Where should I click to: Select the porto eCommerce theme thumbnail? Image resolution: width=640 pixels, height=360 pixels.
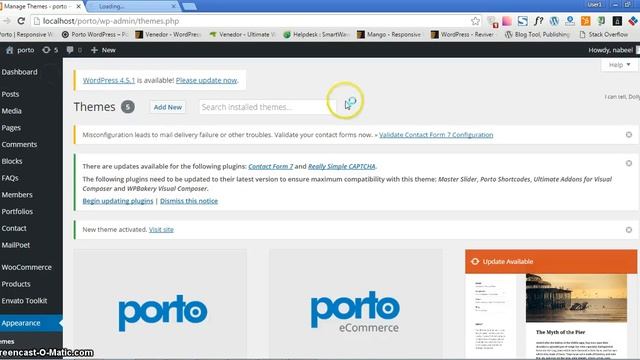pyautogui.click(x=356, y=304)
